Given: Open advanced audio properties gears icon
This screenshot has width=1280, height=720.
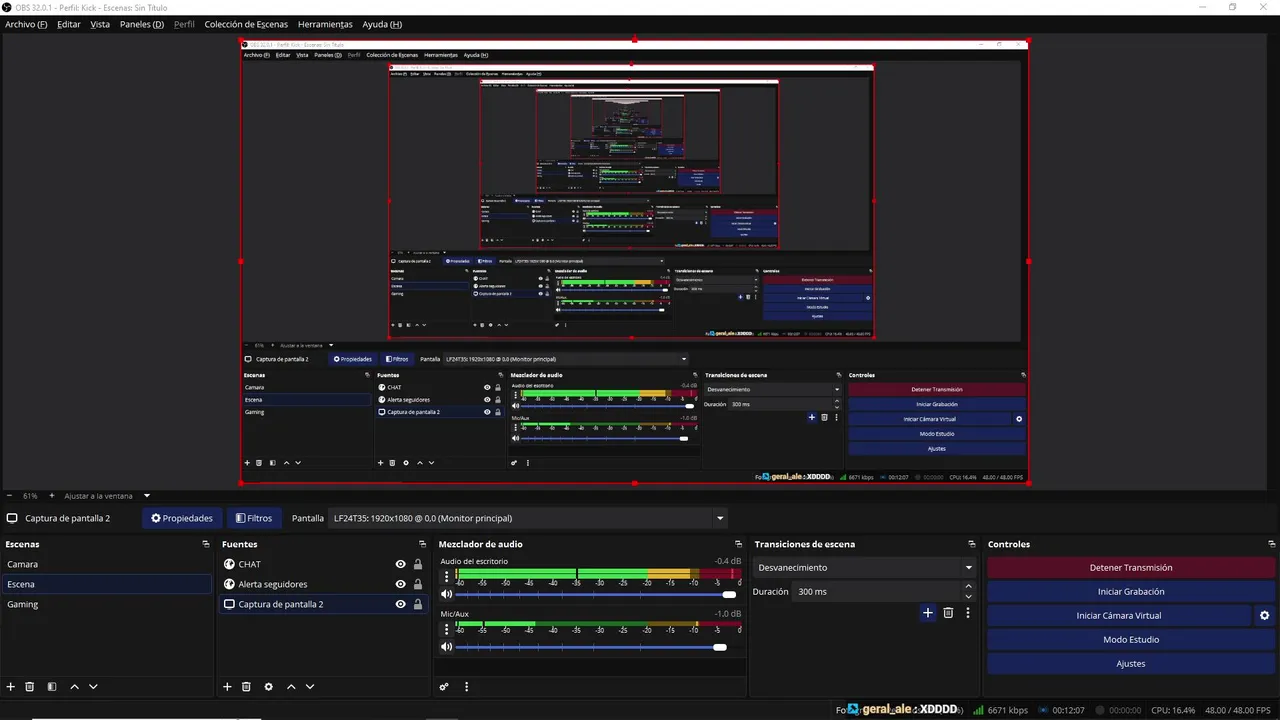Looking at the screenshot, I should coord(444,687).
